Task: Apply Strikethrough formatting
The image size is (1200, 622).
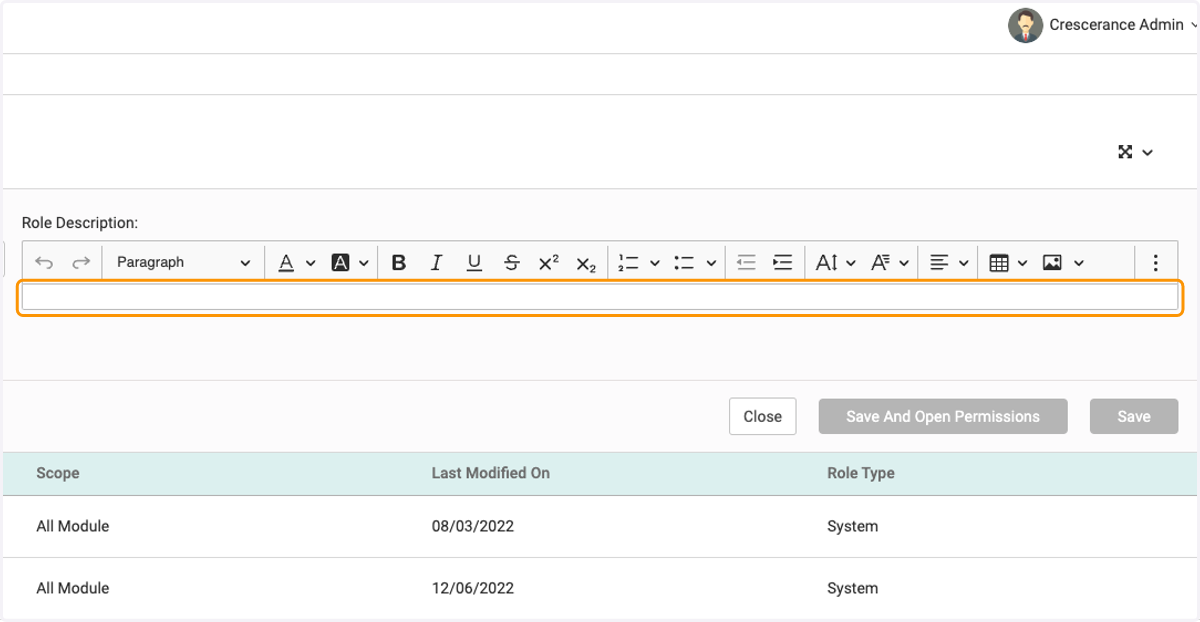Action: coord(512,262)
